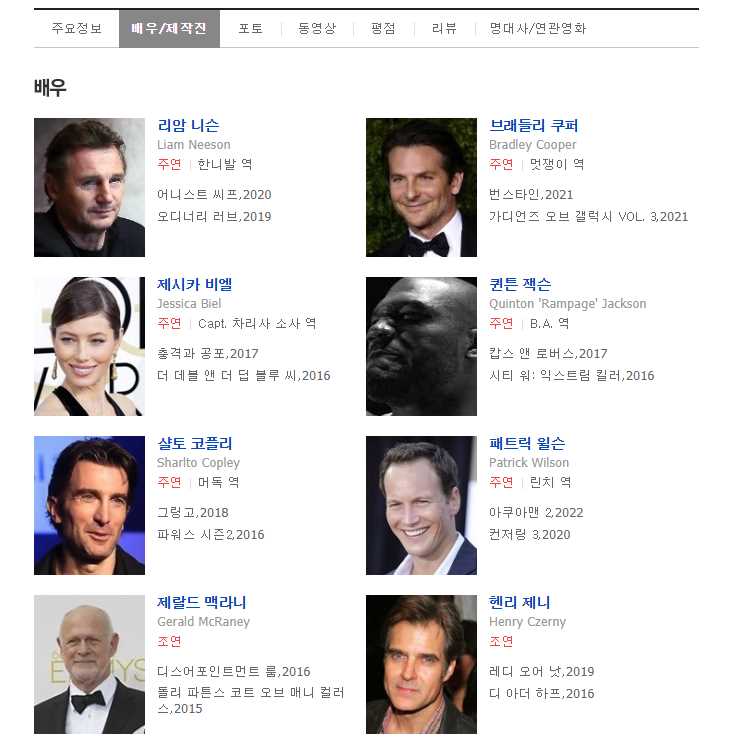Open the 브래들리 쿠퍼 profile link
The width and height of the screenshot is (729, 752).
tap(533, 126)
